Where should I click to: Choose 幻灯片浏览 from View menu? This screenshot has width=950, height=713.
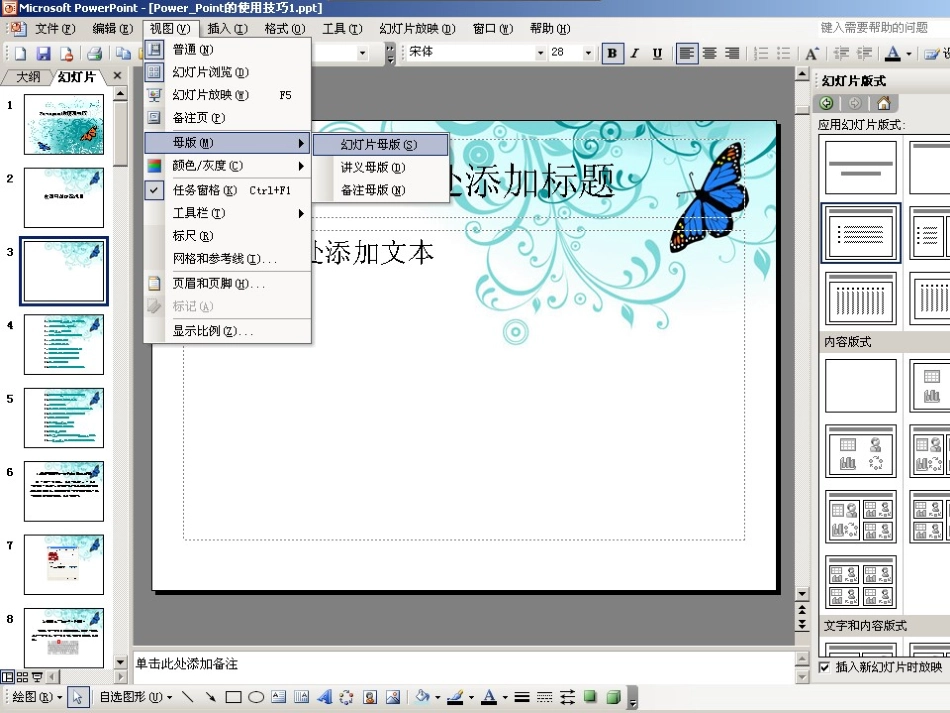tap(227, 72)
